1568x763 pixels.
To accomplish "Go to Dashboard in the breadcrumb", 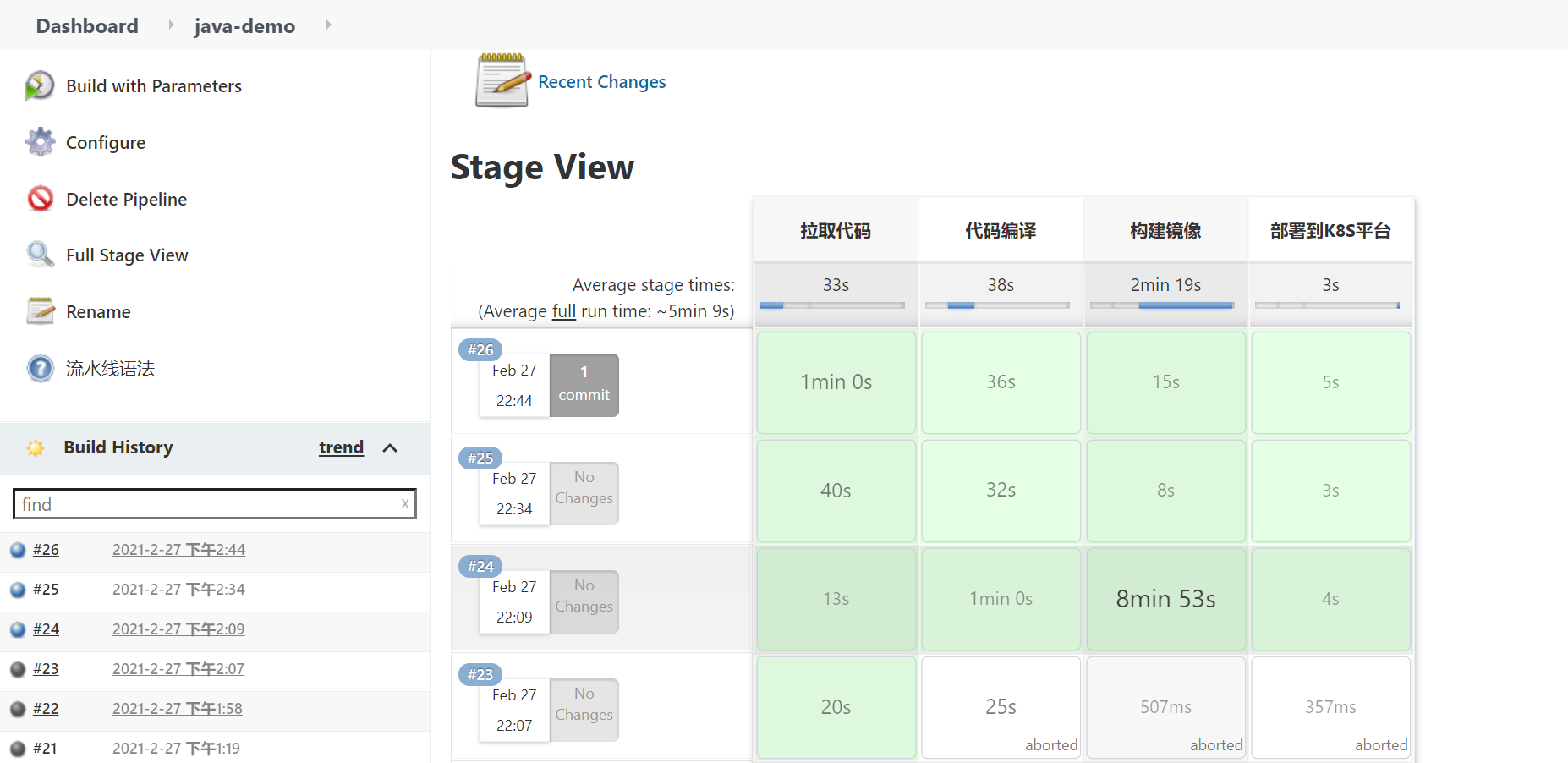I will tap(87, 26).
